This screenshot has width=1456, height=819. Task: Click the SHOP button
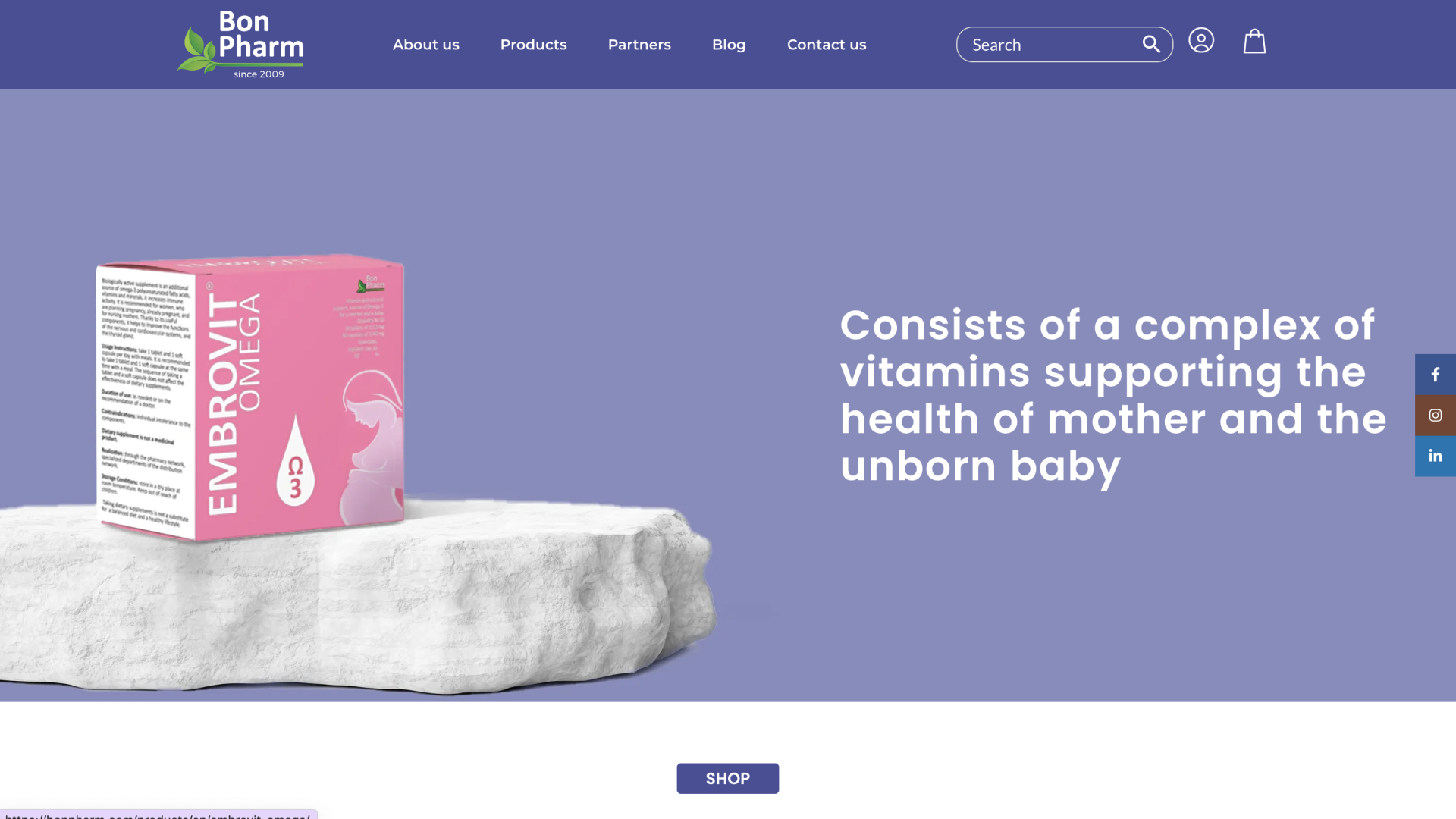[x=728, y=779]
